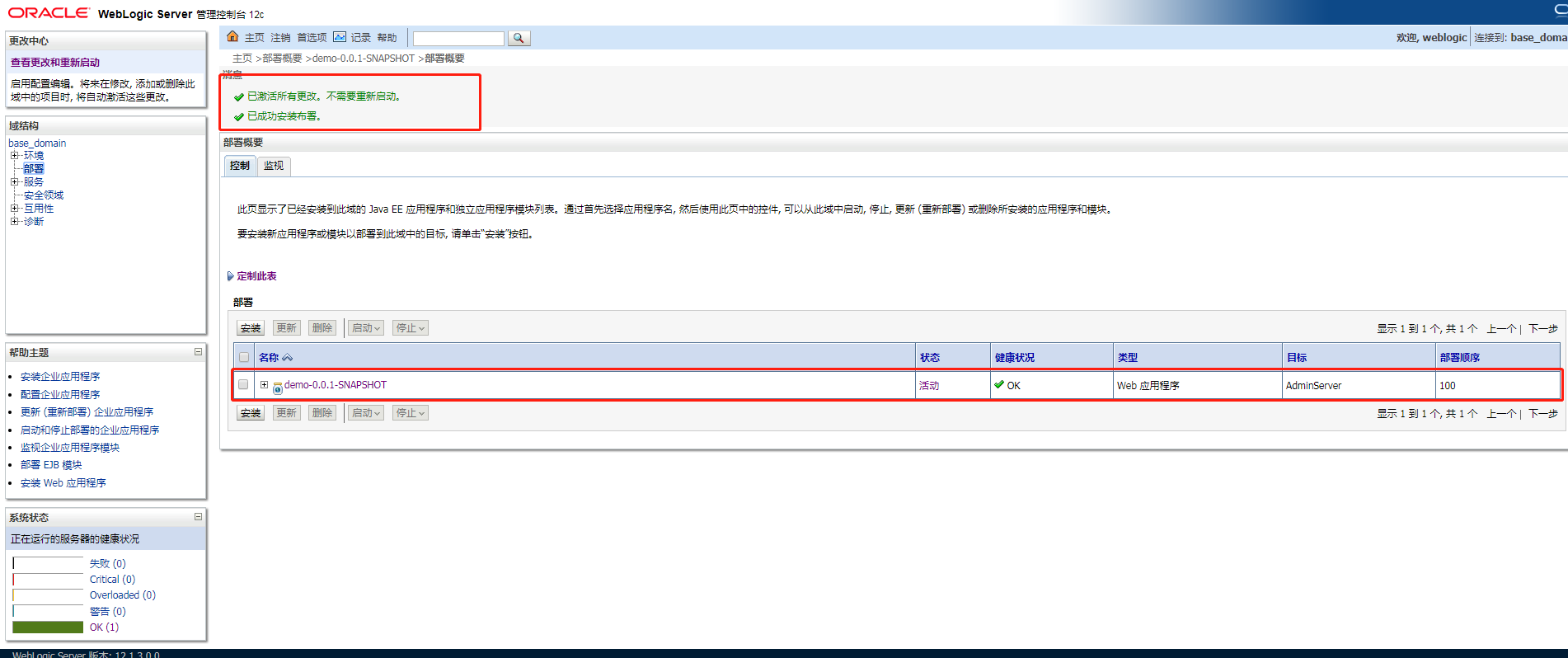Screen dimensions: 1568x658
Task: Click the 失败 (0) status link
Action: 108,564
